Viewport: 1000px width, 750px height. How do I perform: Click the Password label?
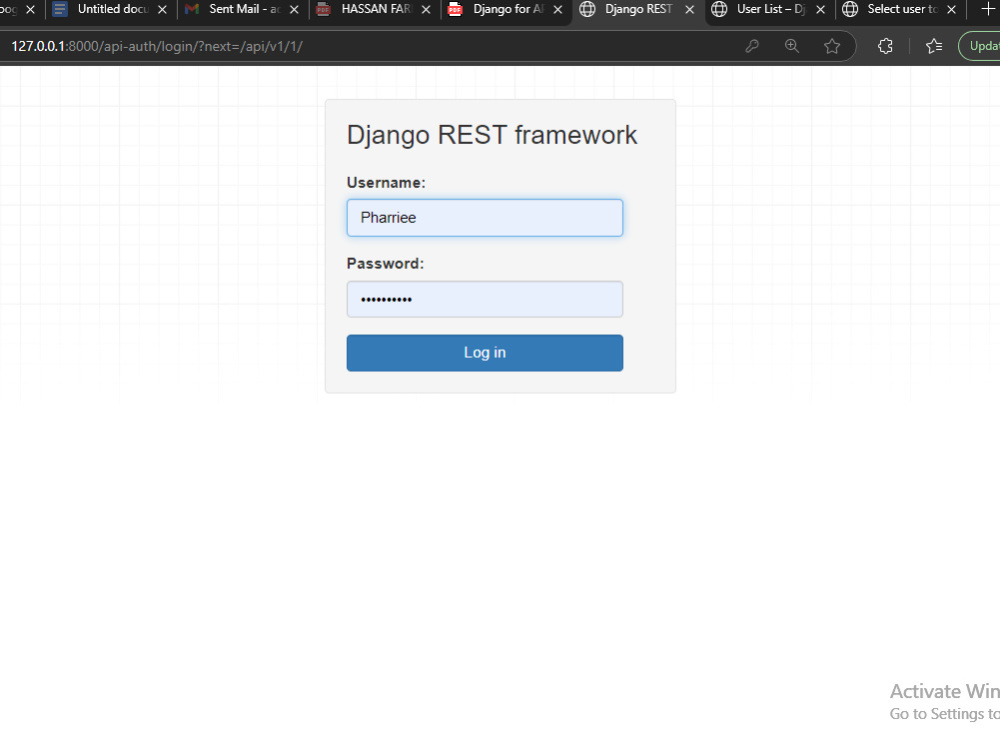(385, 263)
